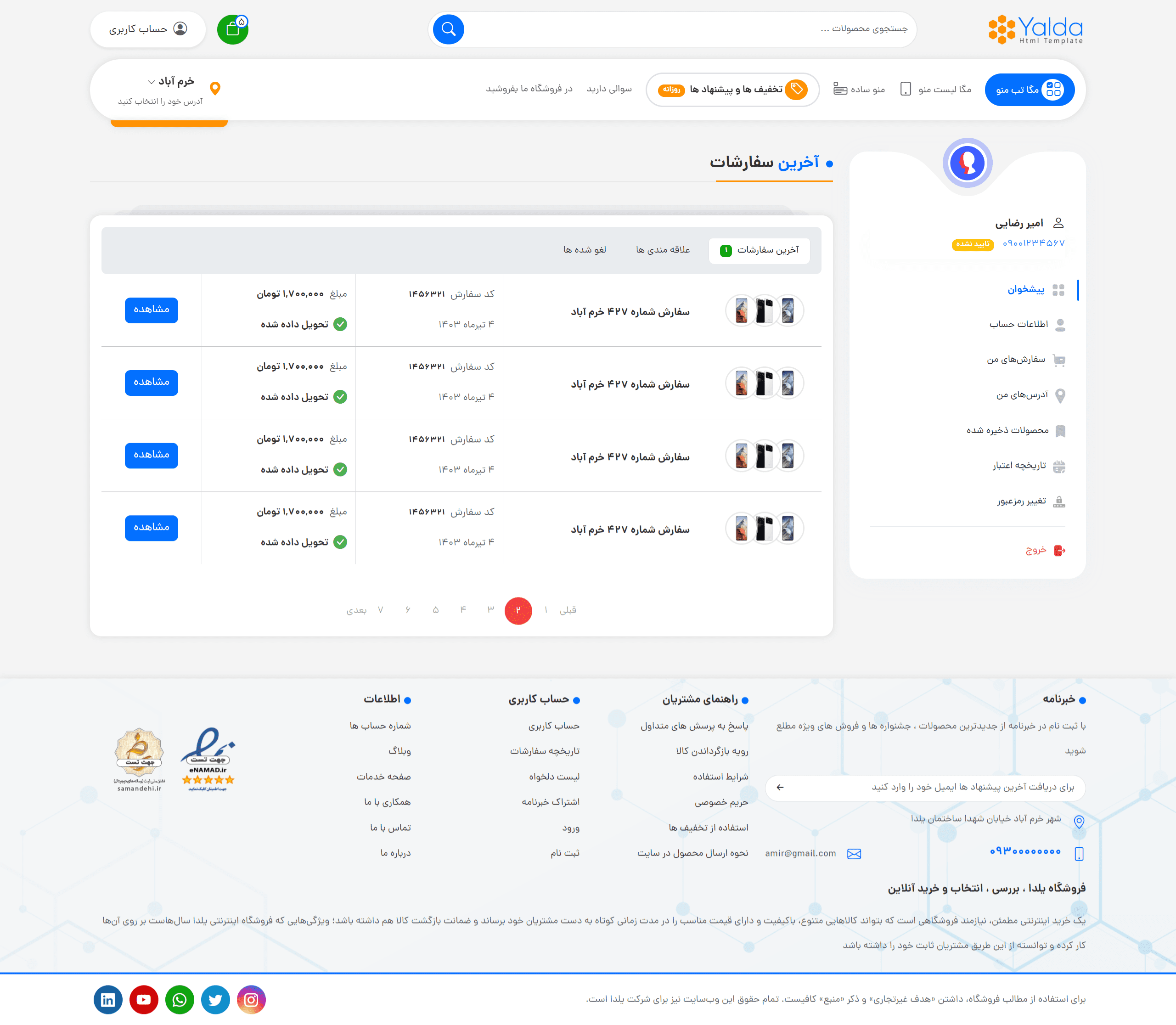The image size is (1176, 1025).
Task: Open footer link وبلاگ
Action: pyautogui.click(x=399, y=751)
